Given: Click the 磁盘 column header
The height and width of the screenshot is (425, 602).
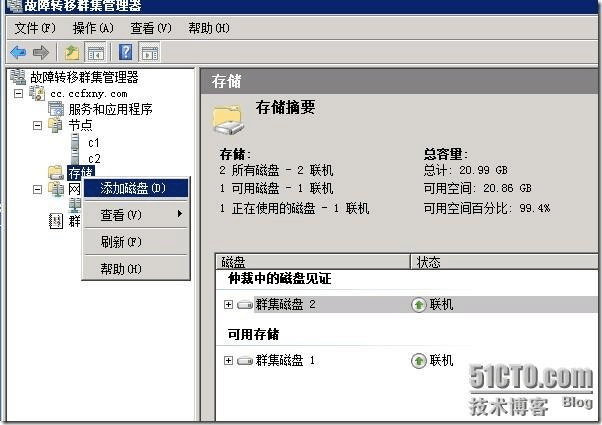Looking at the screenshot, I should 312,261.
